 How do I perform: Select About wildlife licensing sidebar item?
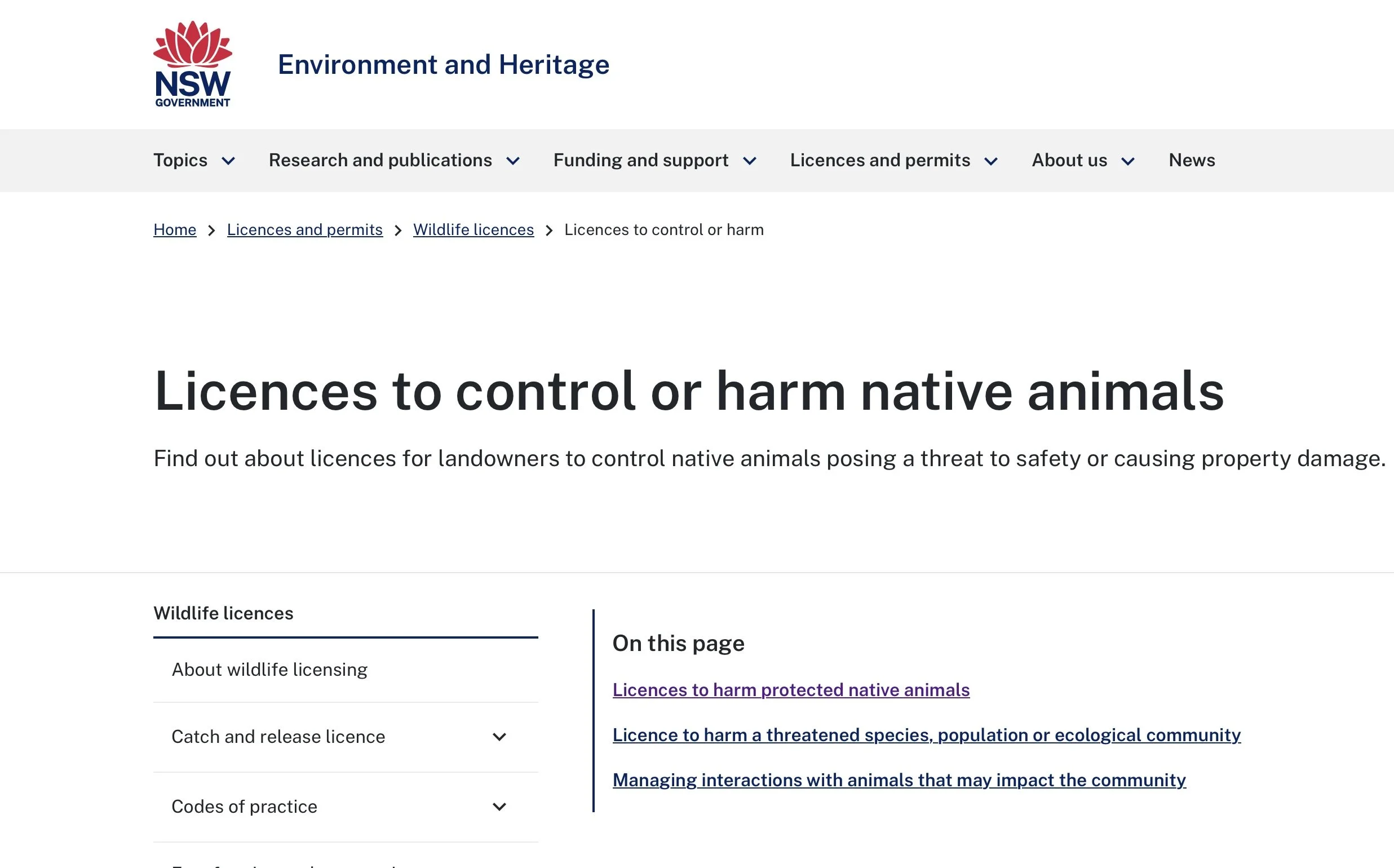pyautogui.click(x=269, y=670)
